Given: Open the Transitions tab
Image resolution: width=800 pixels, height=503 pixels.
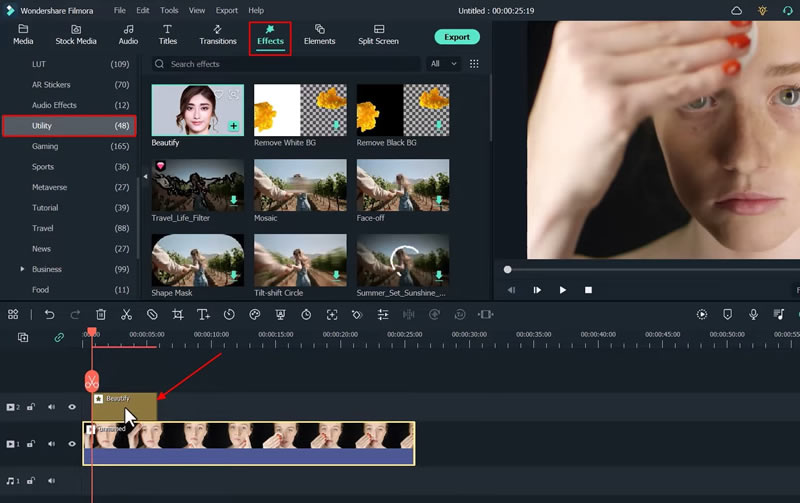Looking at the screenshot, I should tap(218, 35).
